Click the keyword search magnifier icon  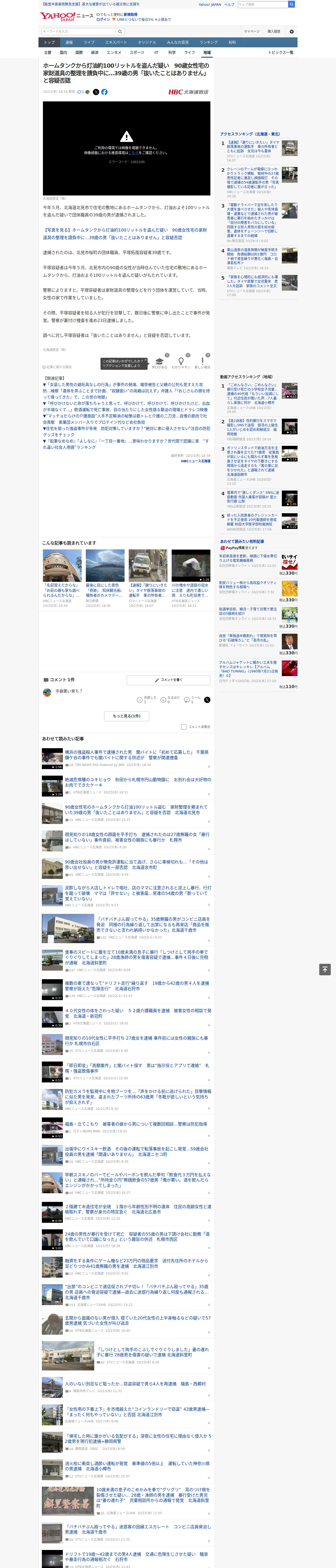tap(120, 32)
